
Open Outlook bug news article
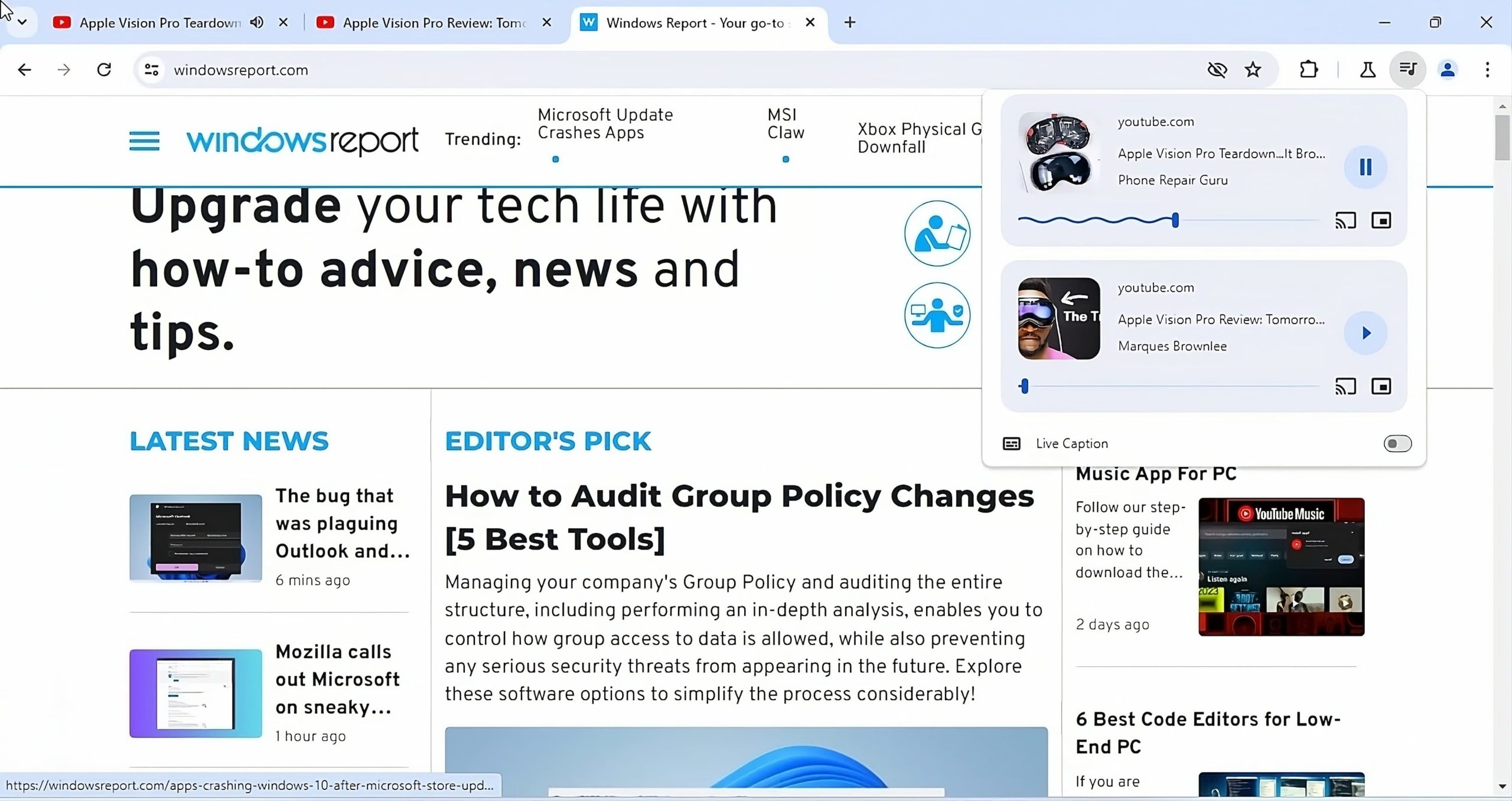[343, 523]
